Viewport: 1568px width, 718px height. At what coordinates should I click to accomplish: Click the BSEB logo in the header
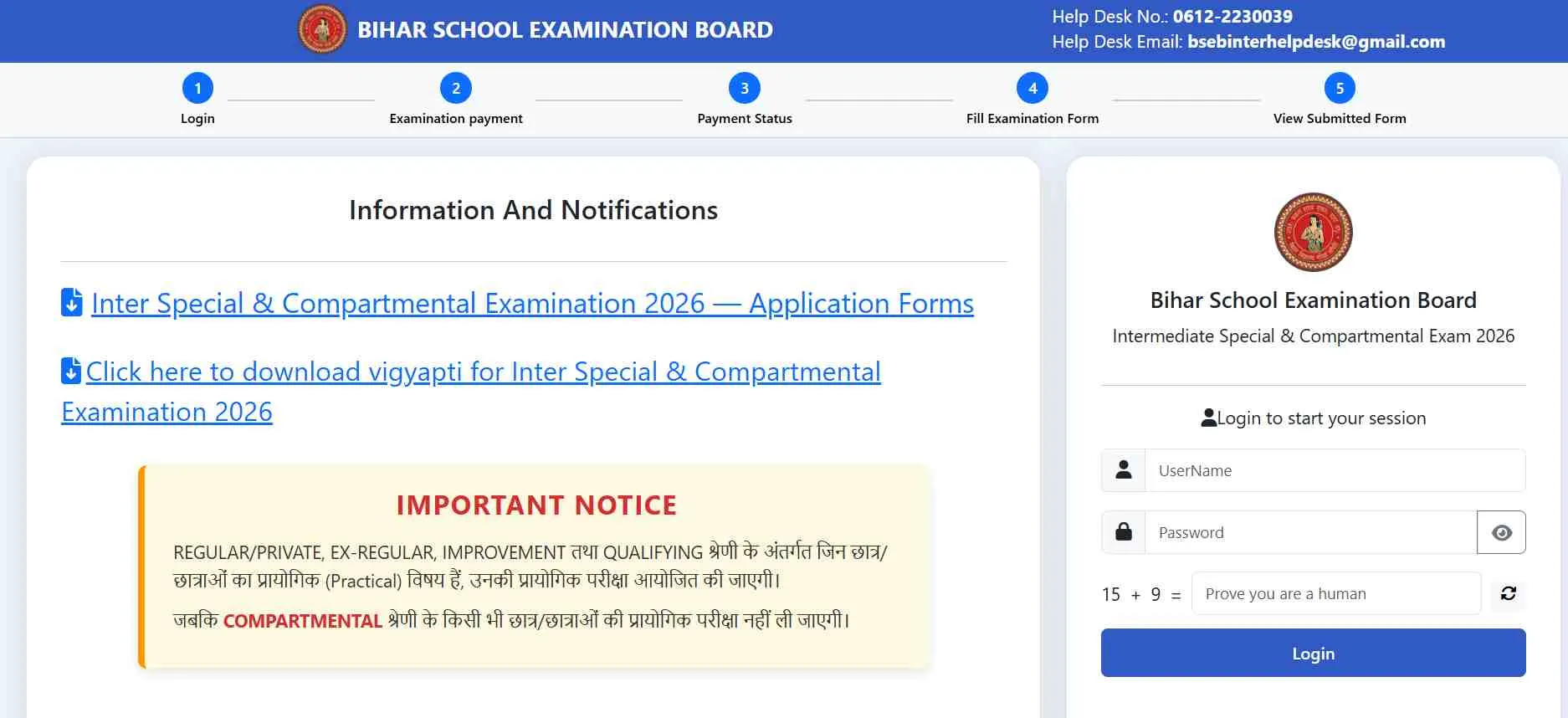tap(322, 29)
